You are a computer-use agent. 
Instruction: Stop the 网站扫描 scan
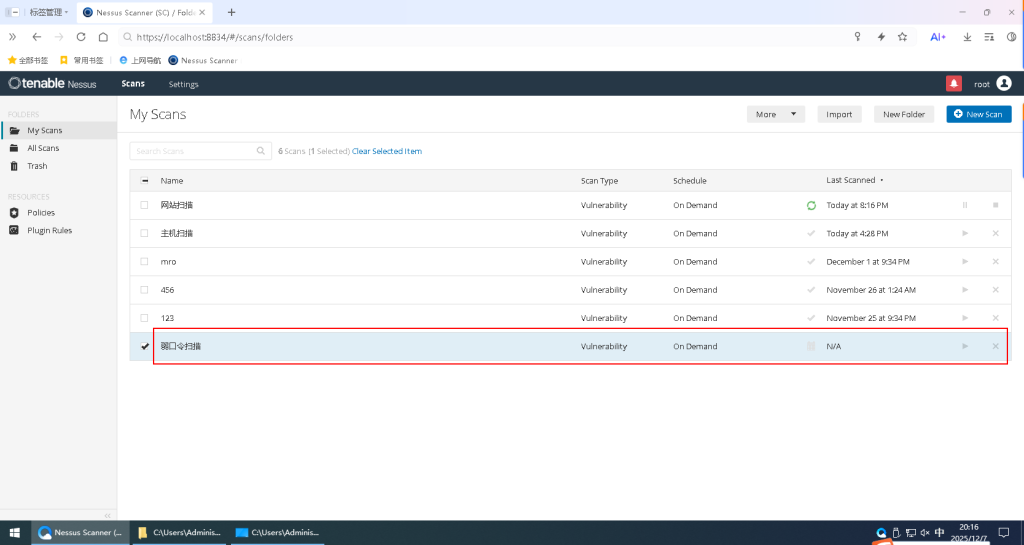click(995, 205)
